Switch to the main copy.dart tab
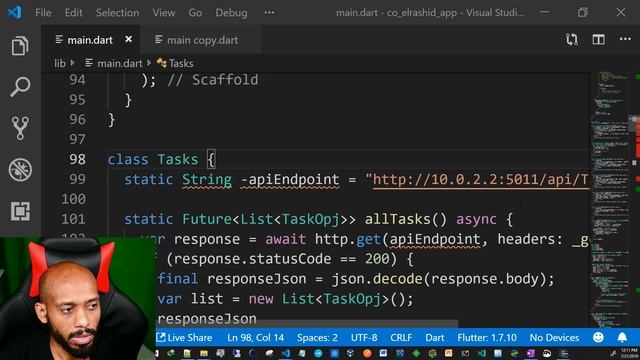Screen dimensions: 640x360 [202, 40]
